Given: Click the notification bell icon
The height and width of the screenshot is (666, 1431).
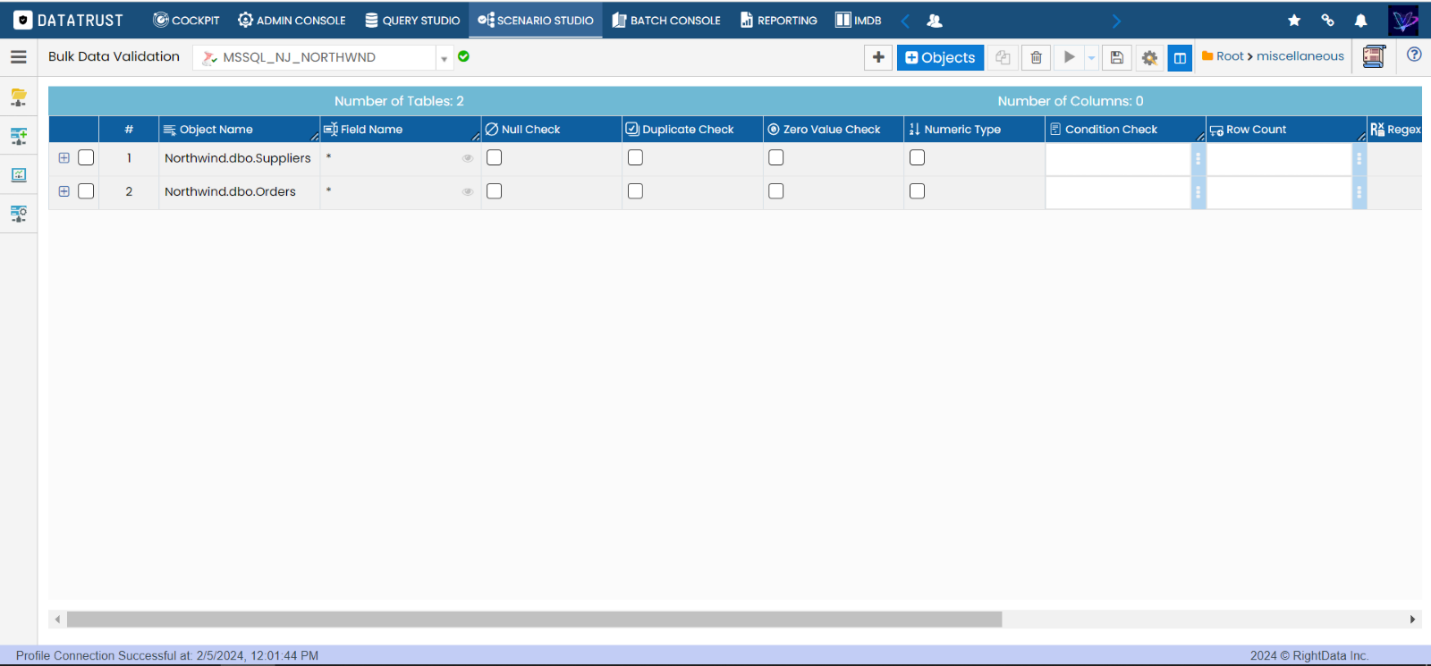Looking at the screenshot, I should tap(1360, 20).
